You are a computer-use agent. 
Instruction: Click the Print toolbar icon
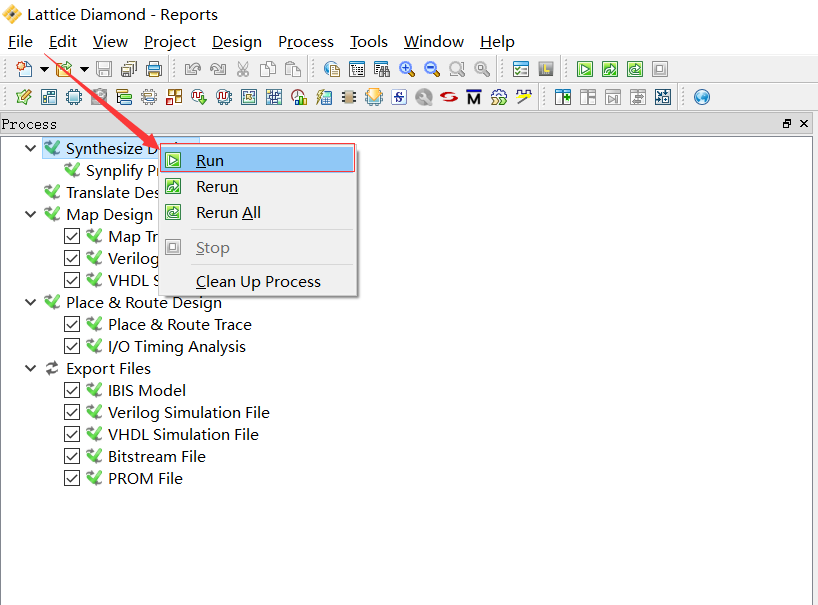point(154,69)
